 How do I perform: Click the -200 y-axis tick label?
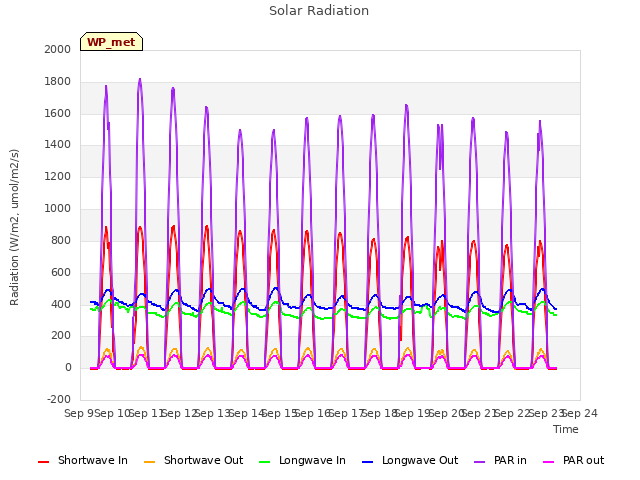pyautogui.click(x=59, y=400)
